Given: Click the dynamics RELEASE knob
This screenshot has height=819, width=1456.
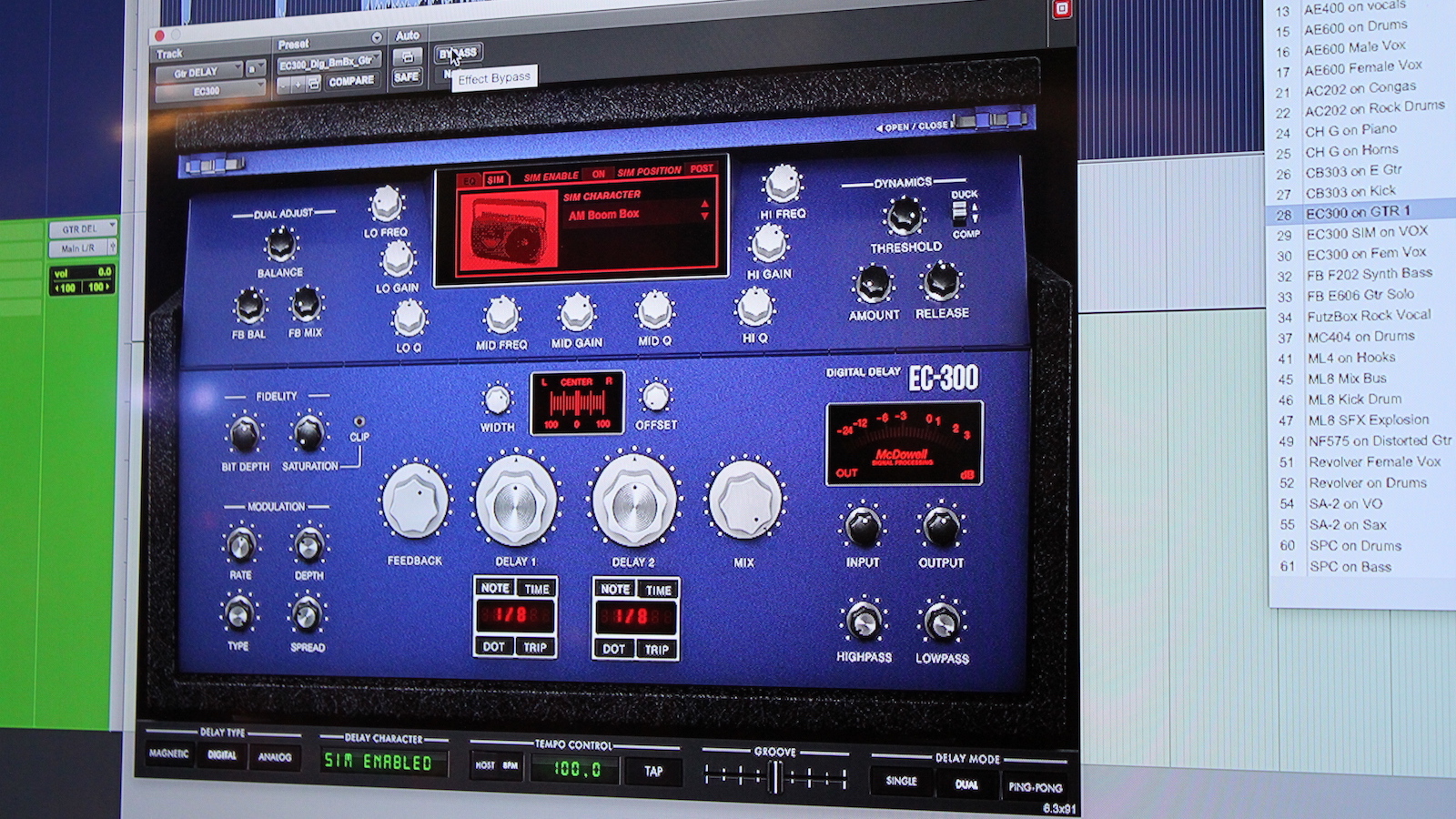Looking at the screenshot, I should 941,282.
